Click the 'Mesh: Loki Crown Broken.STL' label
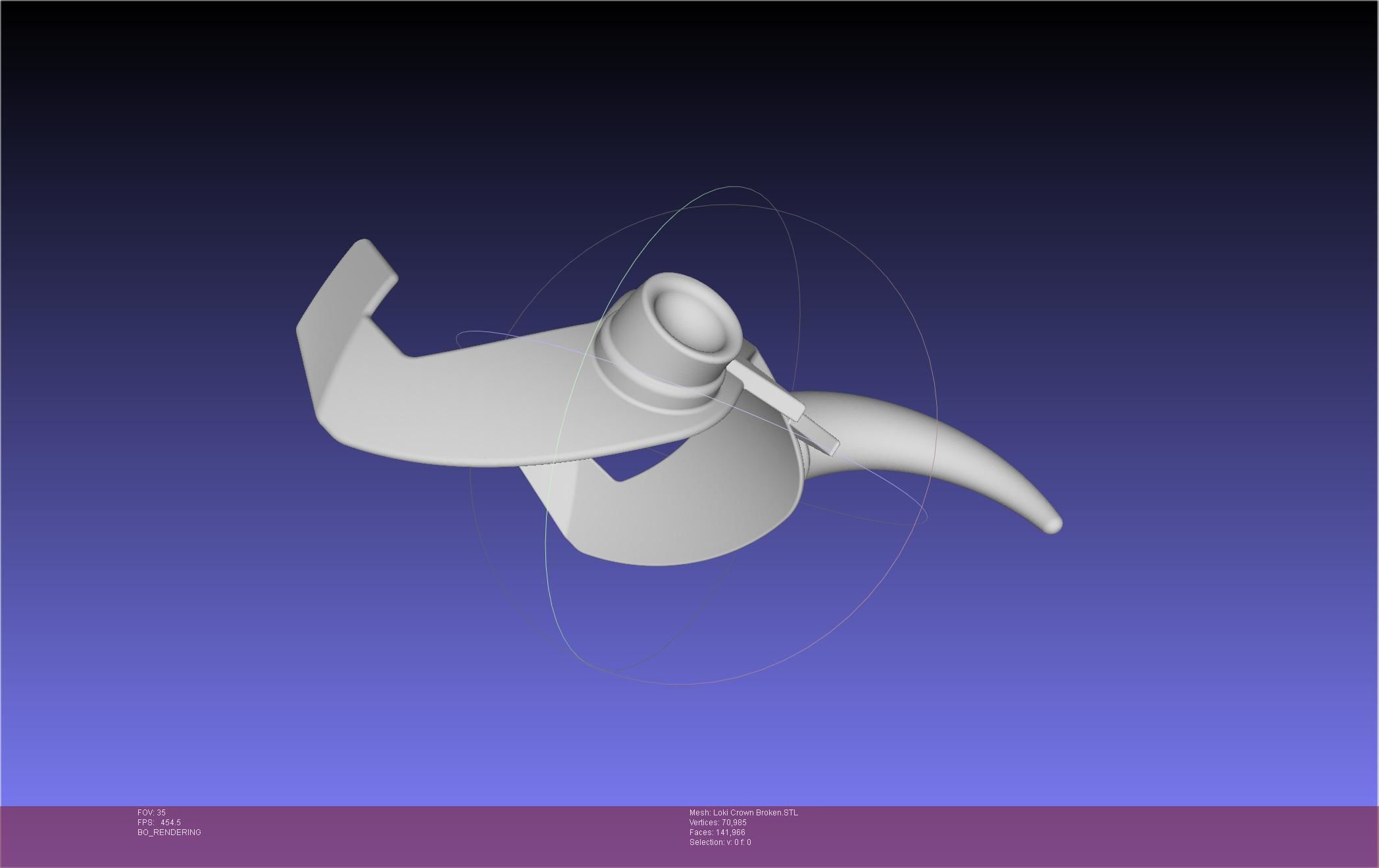The width and height of the screenshot is (1379, 868). tap(743, 813)
